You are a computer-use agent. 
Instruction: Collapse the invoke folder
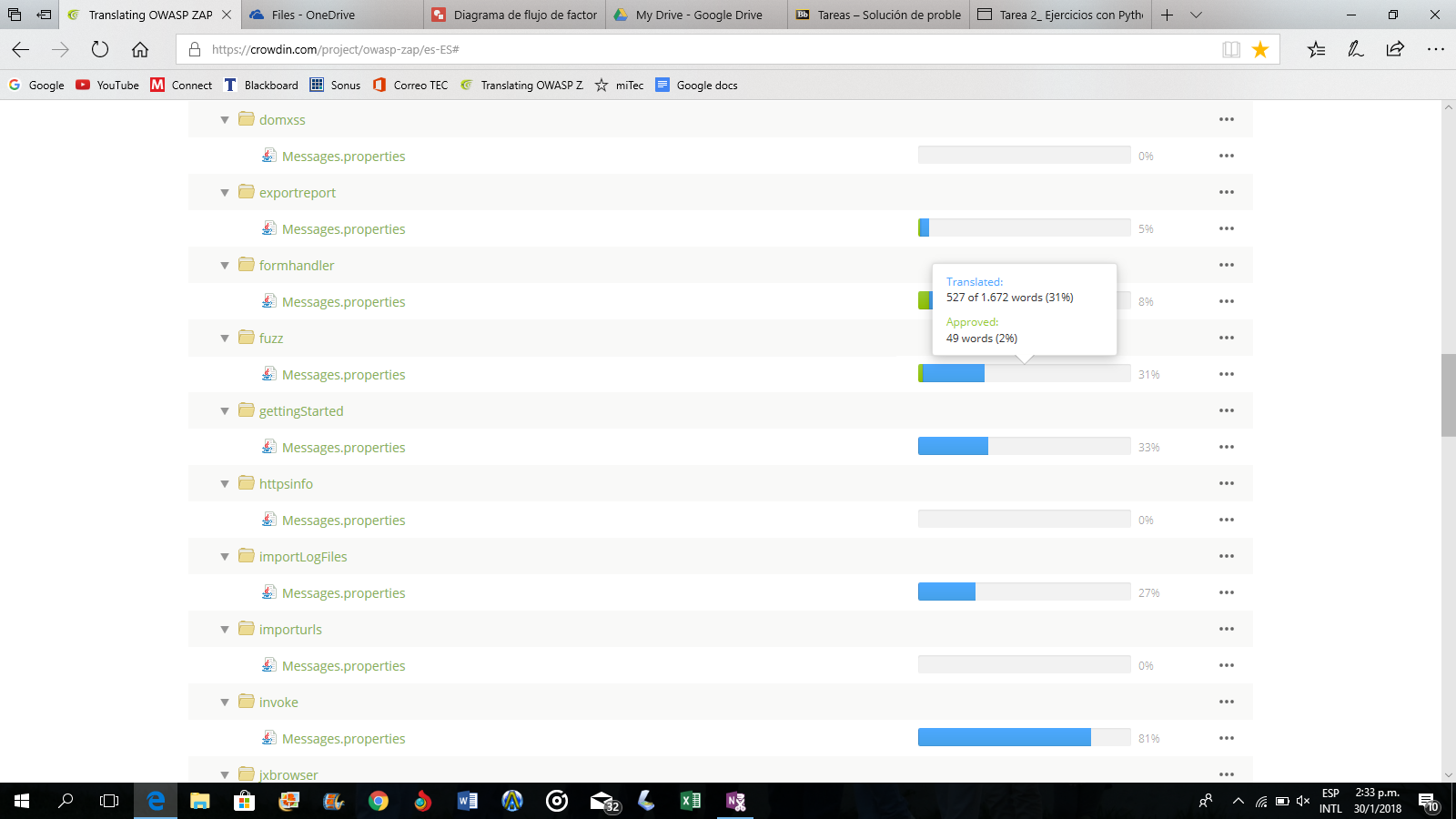click(x=225, y=703)
